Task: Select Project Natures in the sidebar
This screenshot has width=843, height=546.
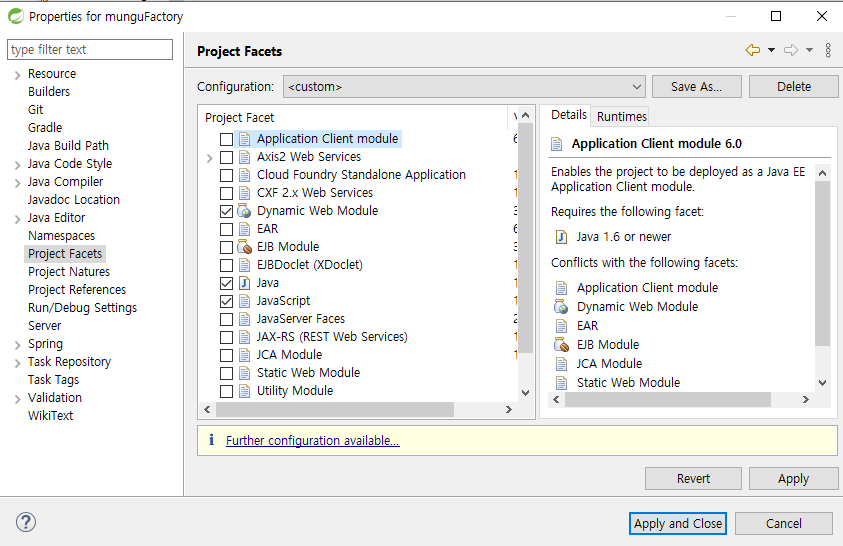Action: tap(69, 272)
